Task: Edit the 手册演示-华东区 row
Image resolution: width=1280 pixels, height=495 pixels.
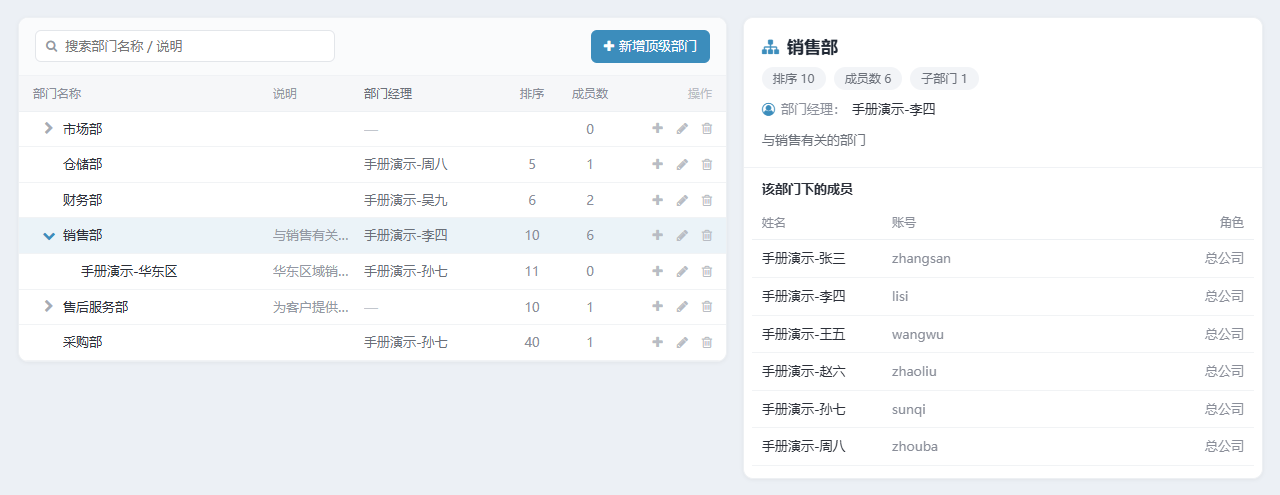Action: click(682, 271)
